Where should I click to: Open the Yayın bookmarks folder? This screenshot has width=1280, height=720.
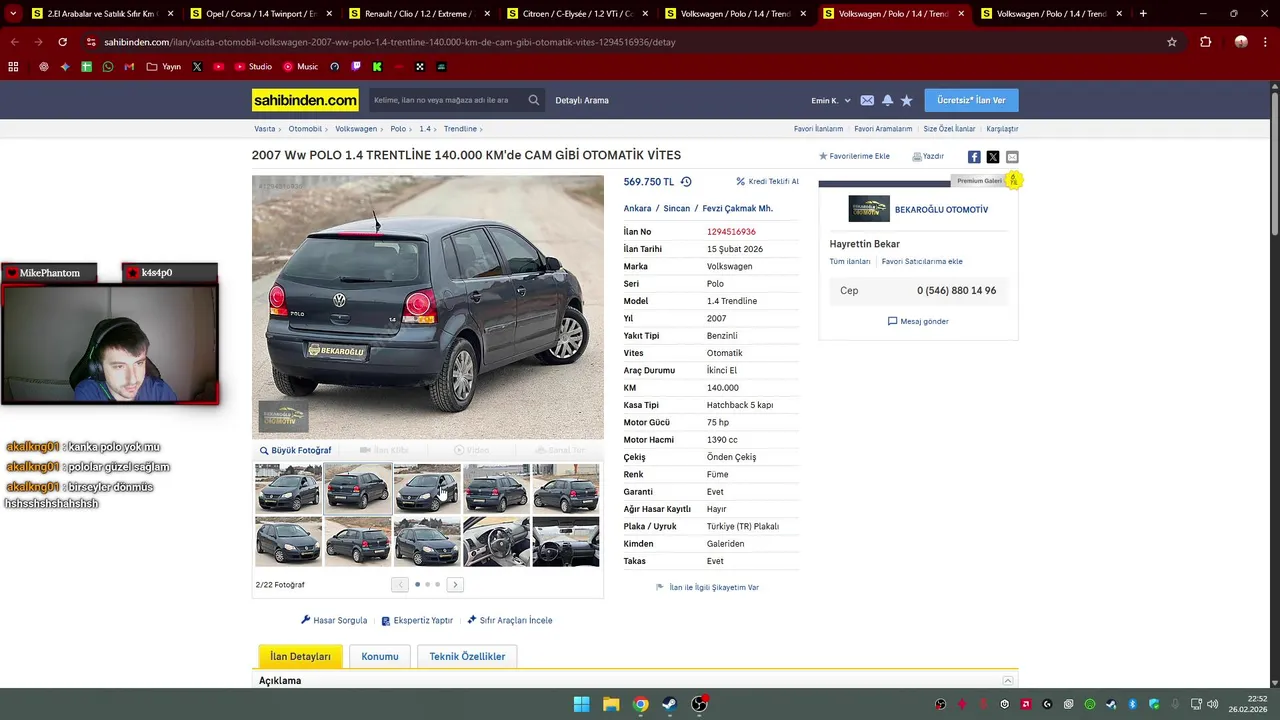(x=163, y=67)
